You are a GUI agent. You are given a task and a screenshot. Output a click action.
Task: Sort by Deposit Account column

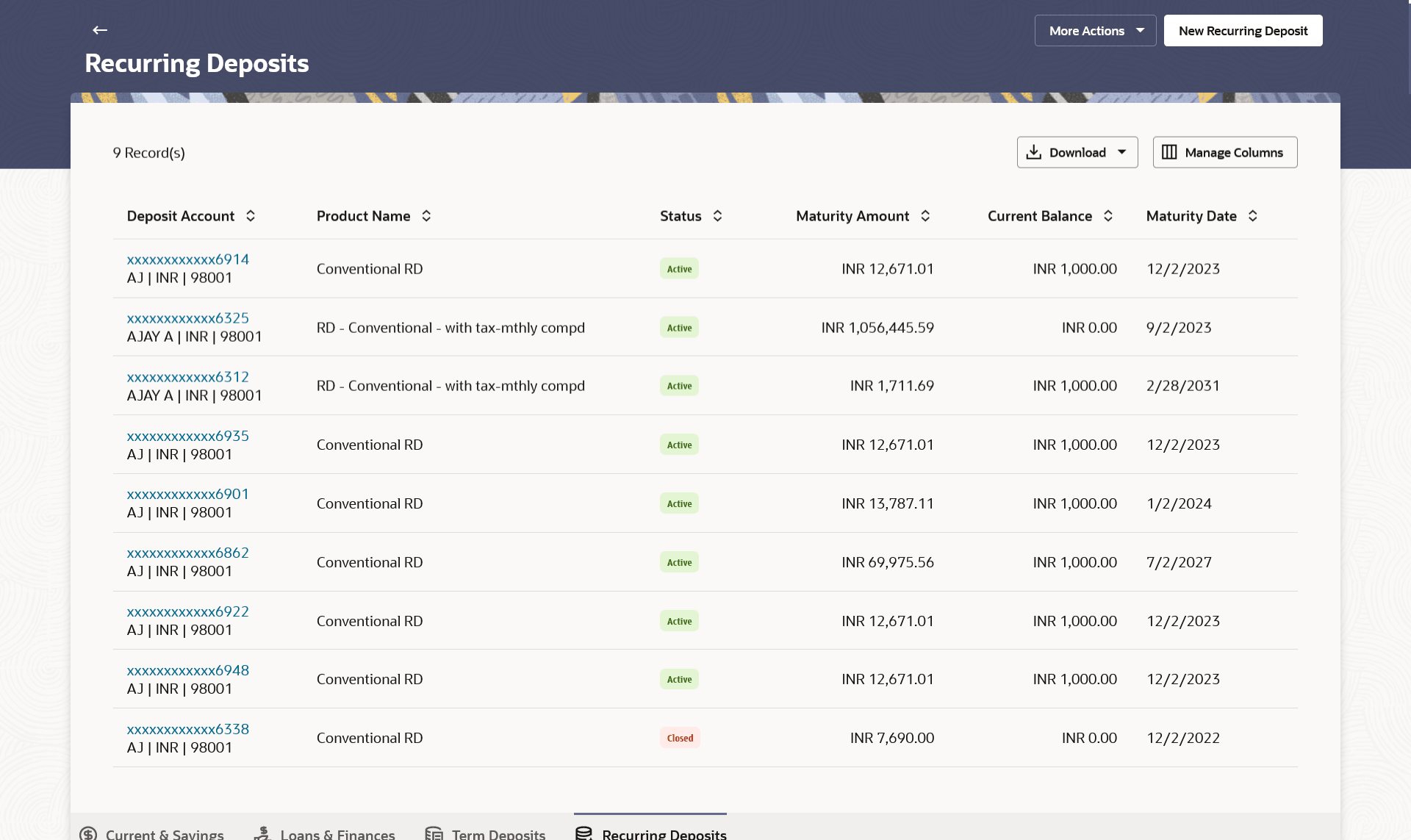(251, 216)
